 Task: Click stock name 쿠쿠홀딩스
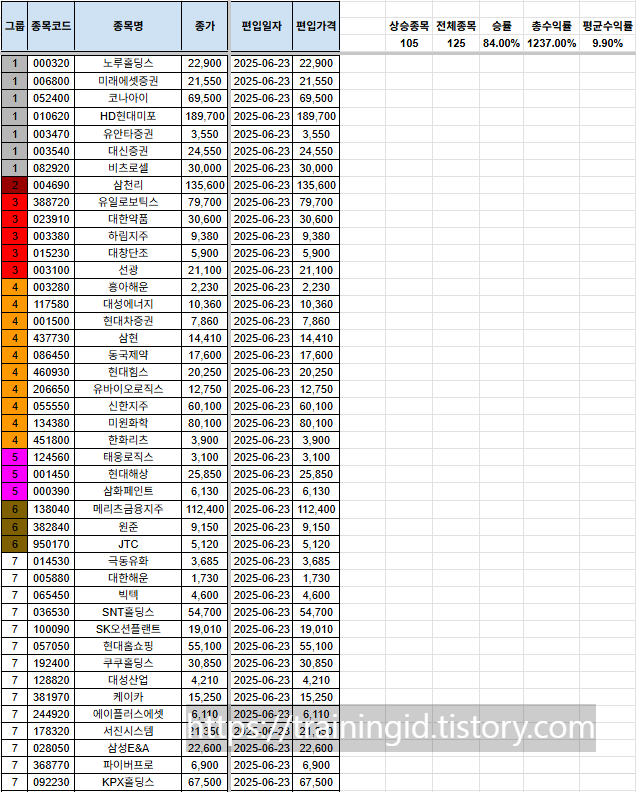click(x=128, y=663)
